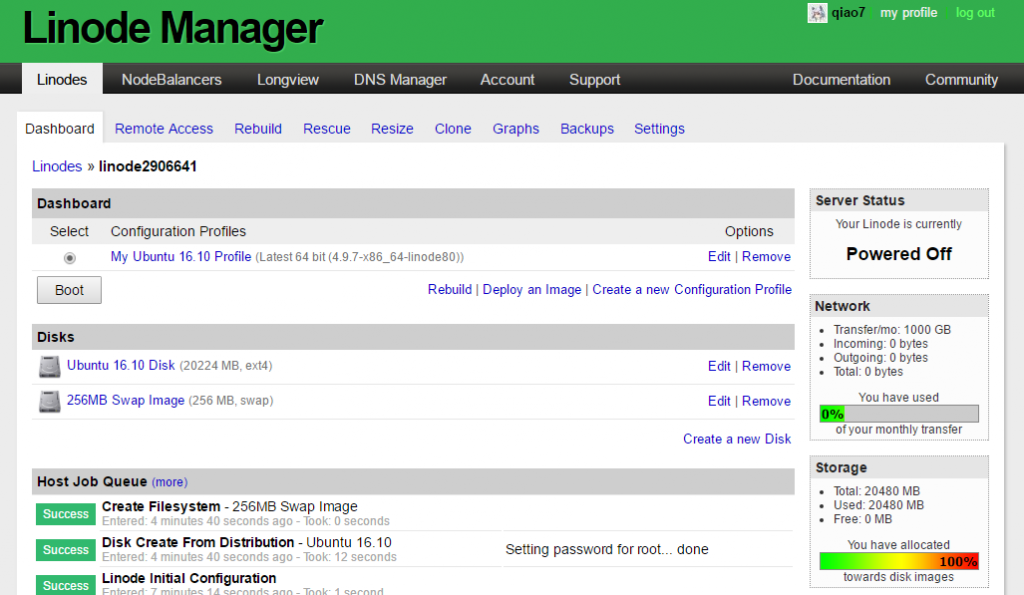Open the Remote Access sub-tab
The width and height of the screenshot is (1024, 595).
tap(164, 129)
